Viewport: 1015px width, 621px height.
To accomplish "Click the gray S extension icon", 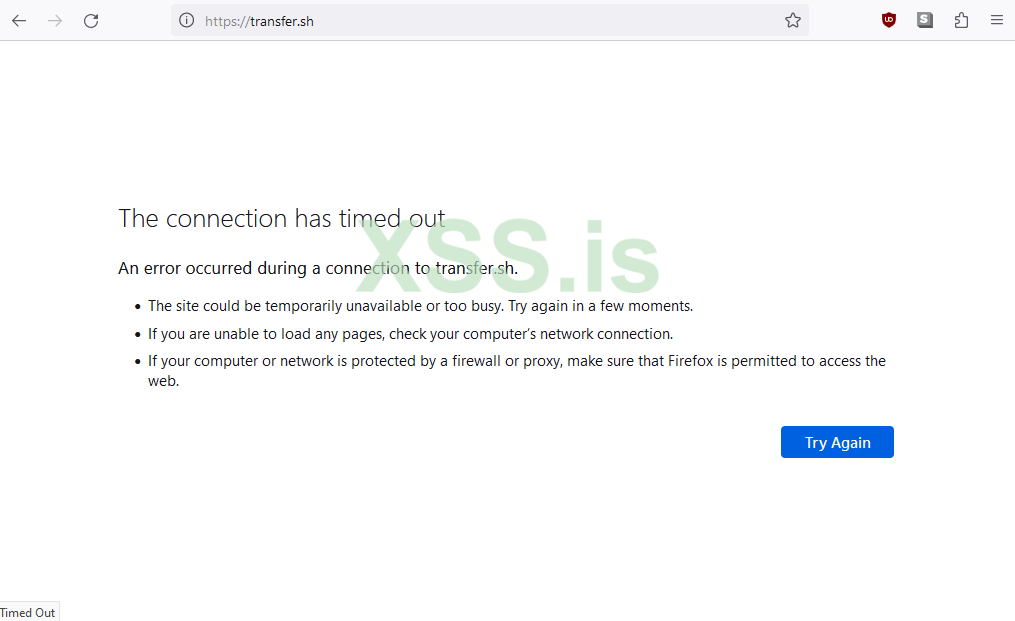I will pyautogui.click(x=925, y=20).
